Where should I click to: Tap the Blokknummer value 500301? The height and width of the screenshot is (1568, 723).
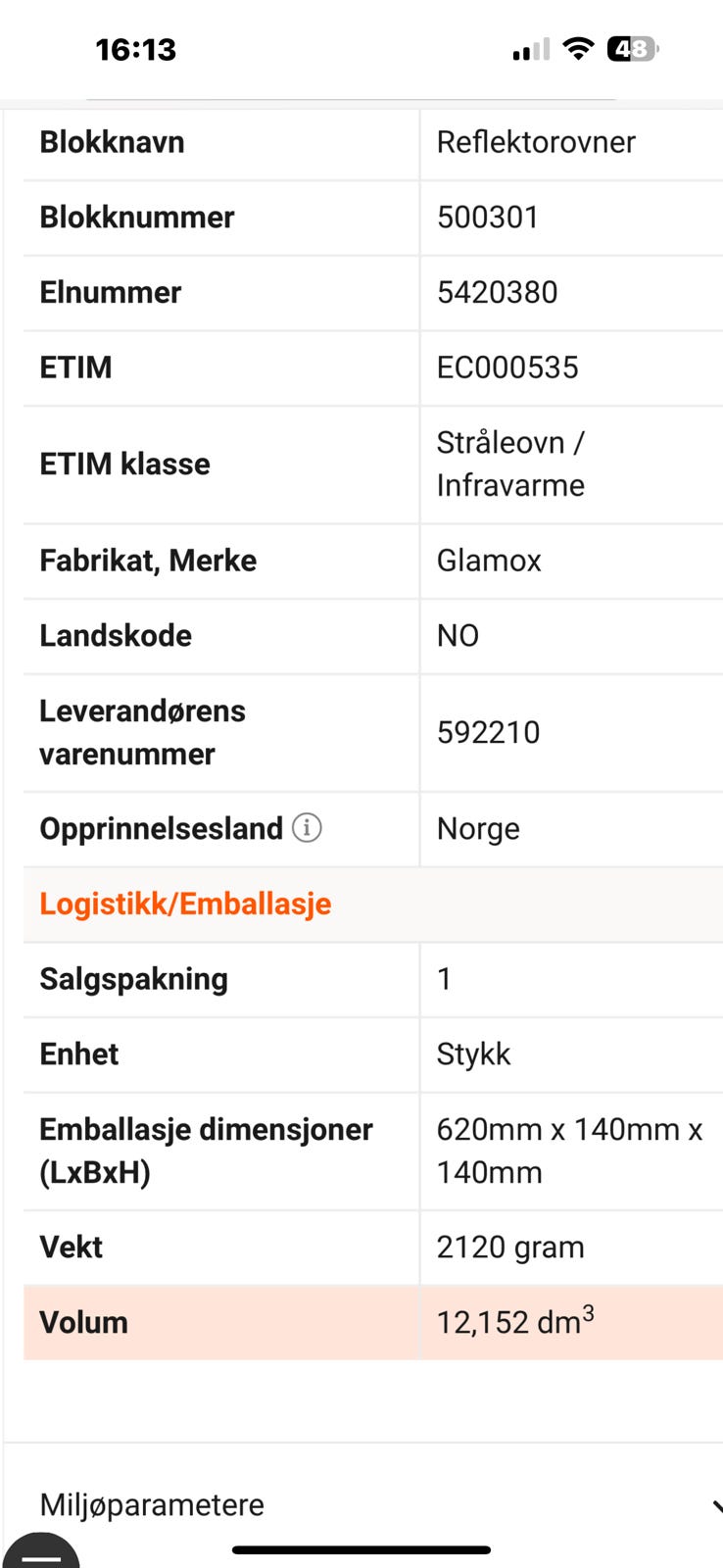pos(488,217)
